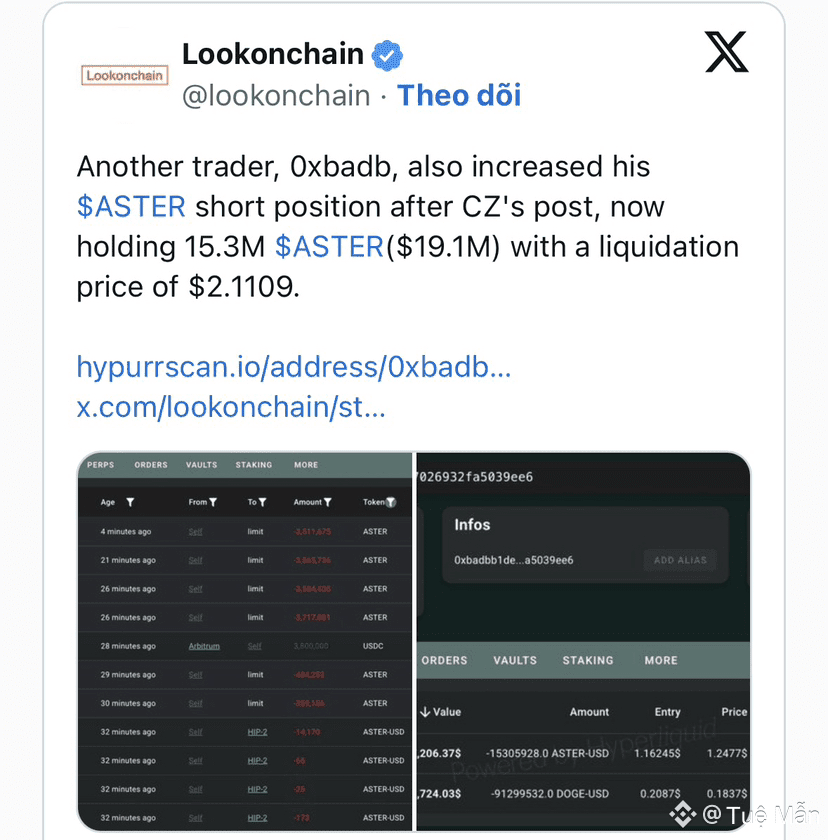Click the Amount column filter icon

click(x=328, y=502)
